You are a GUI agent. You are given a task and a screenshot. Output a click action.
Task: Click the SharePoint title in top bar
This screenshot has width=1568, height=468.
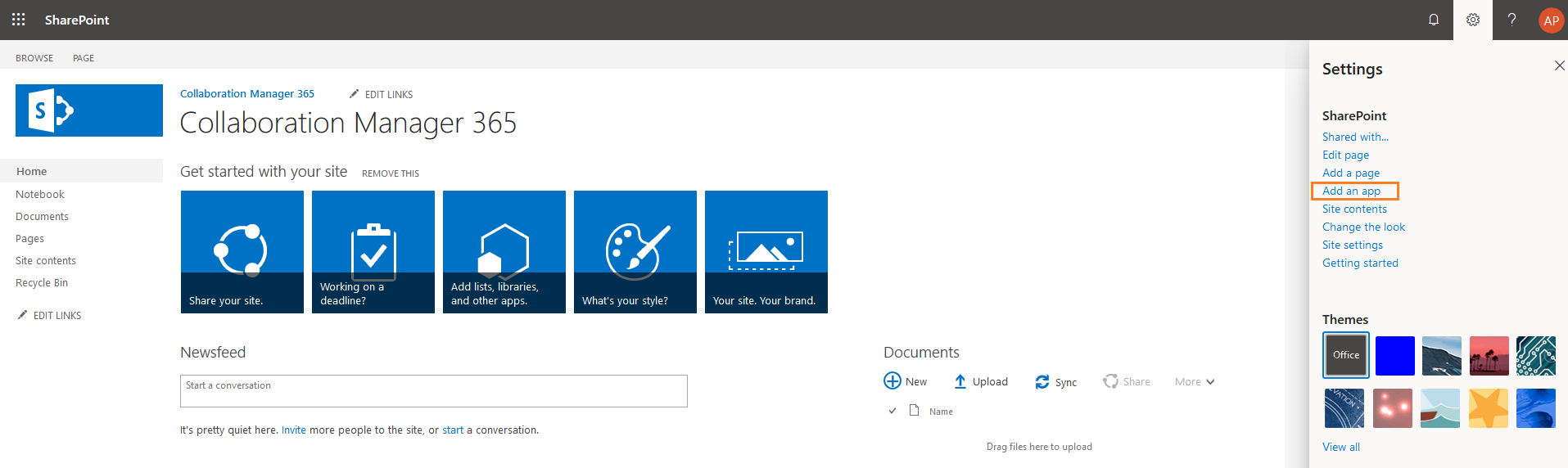77,20
